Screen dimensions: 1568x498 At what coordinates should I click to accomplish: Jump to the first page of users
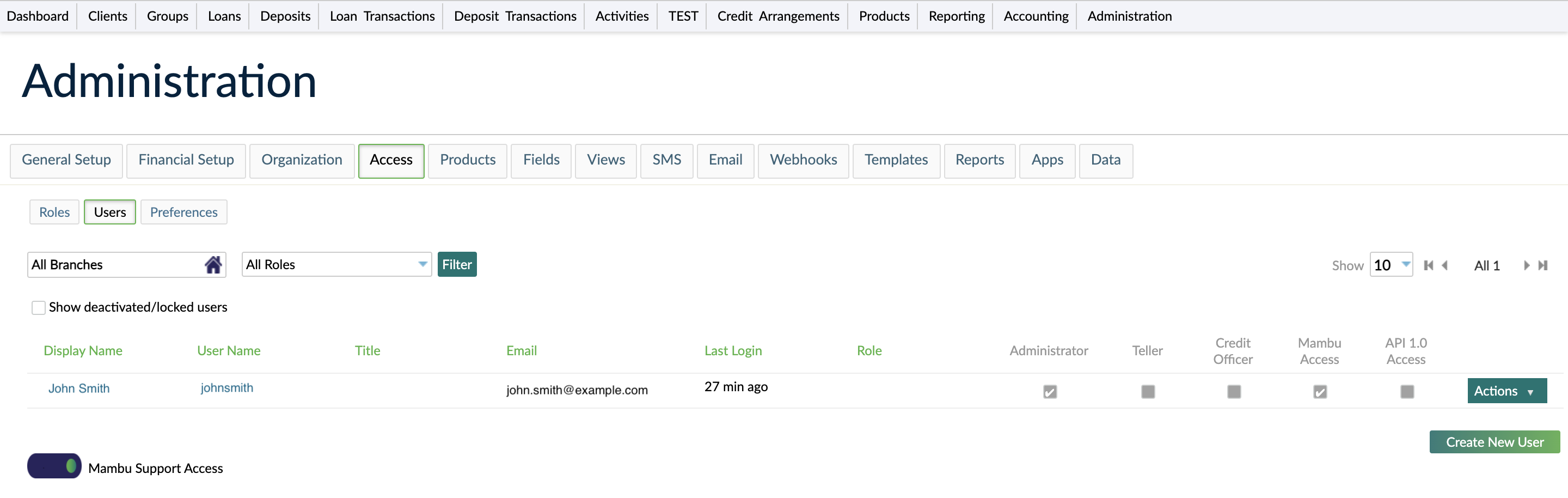(x=1429, y=265)
